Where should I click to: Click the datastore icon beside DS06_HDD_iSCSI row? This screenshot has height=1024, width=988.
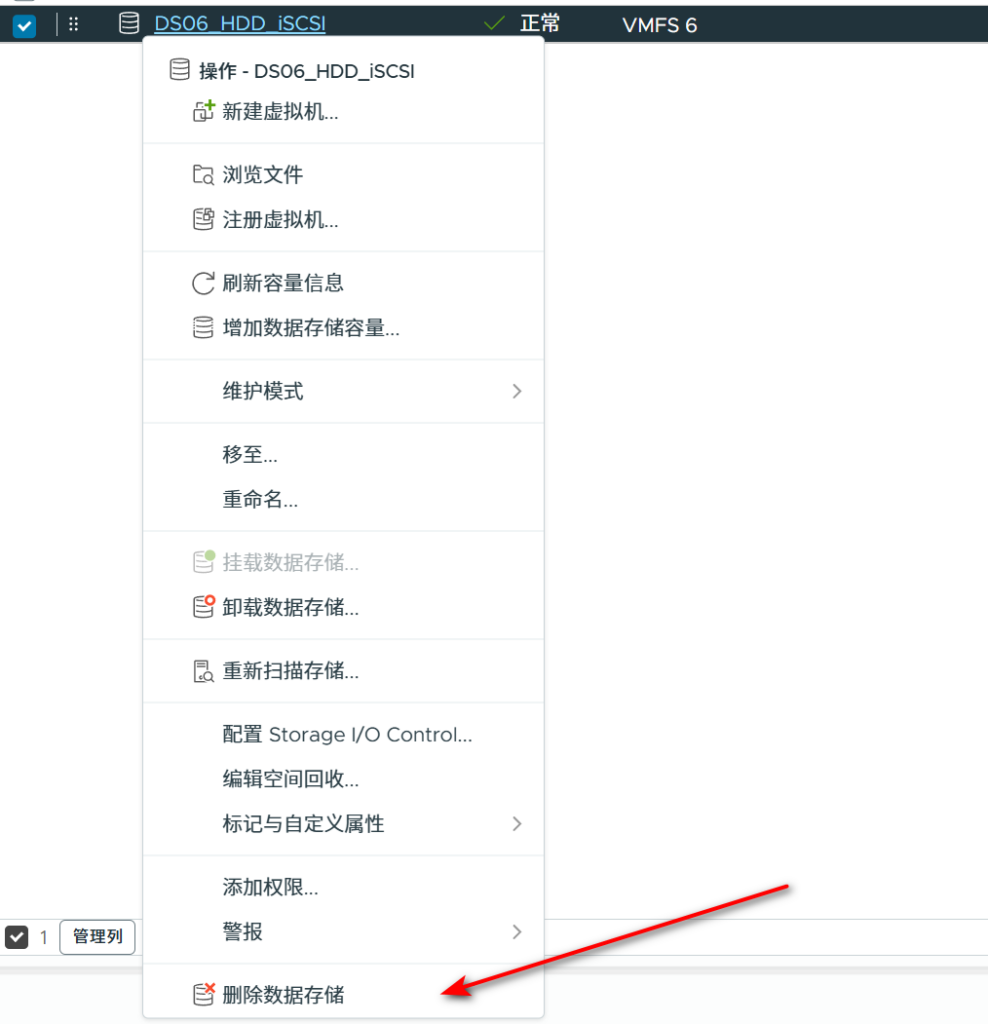[129, 24]
